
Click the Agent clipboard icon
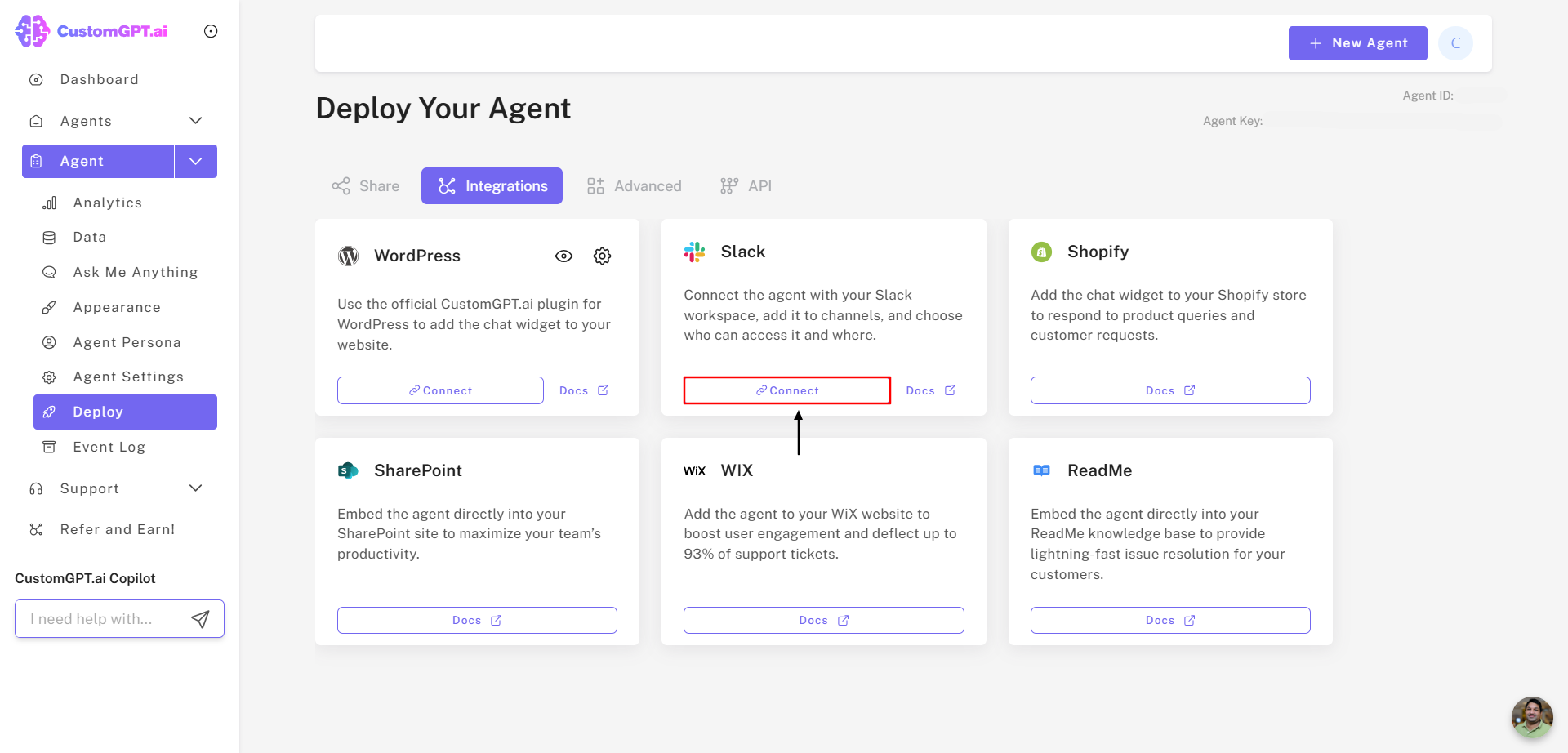tap(36, 161)
